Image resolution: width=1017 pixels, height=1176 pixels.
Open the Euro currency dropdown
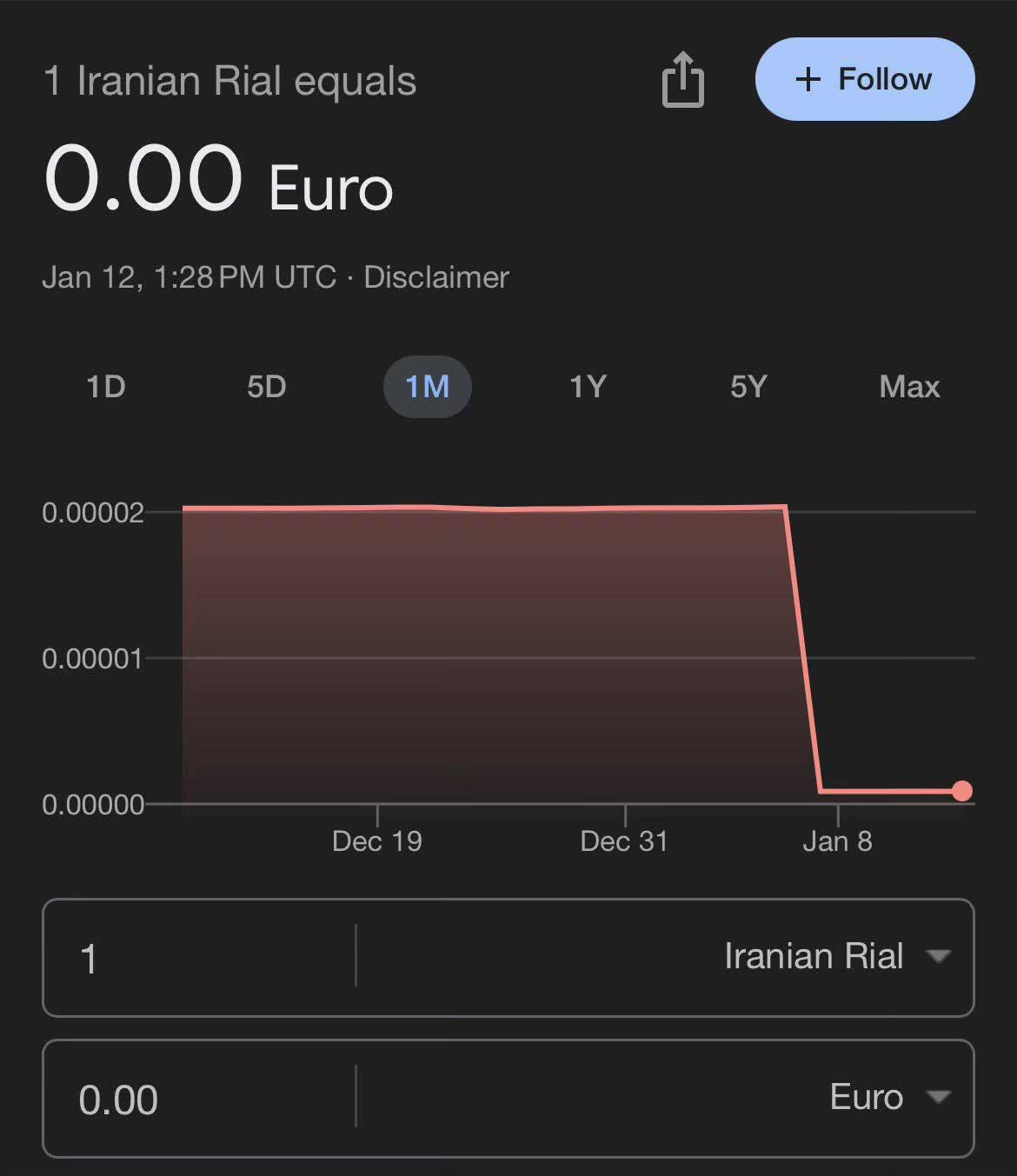tap(888, 1098)
